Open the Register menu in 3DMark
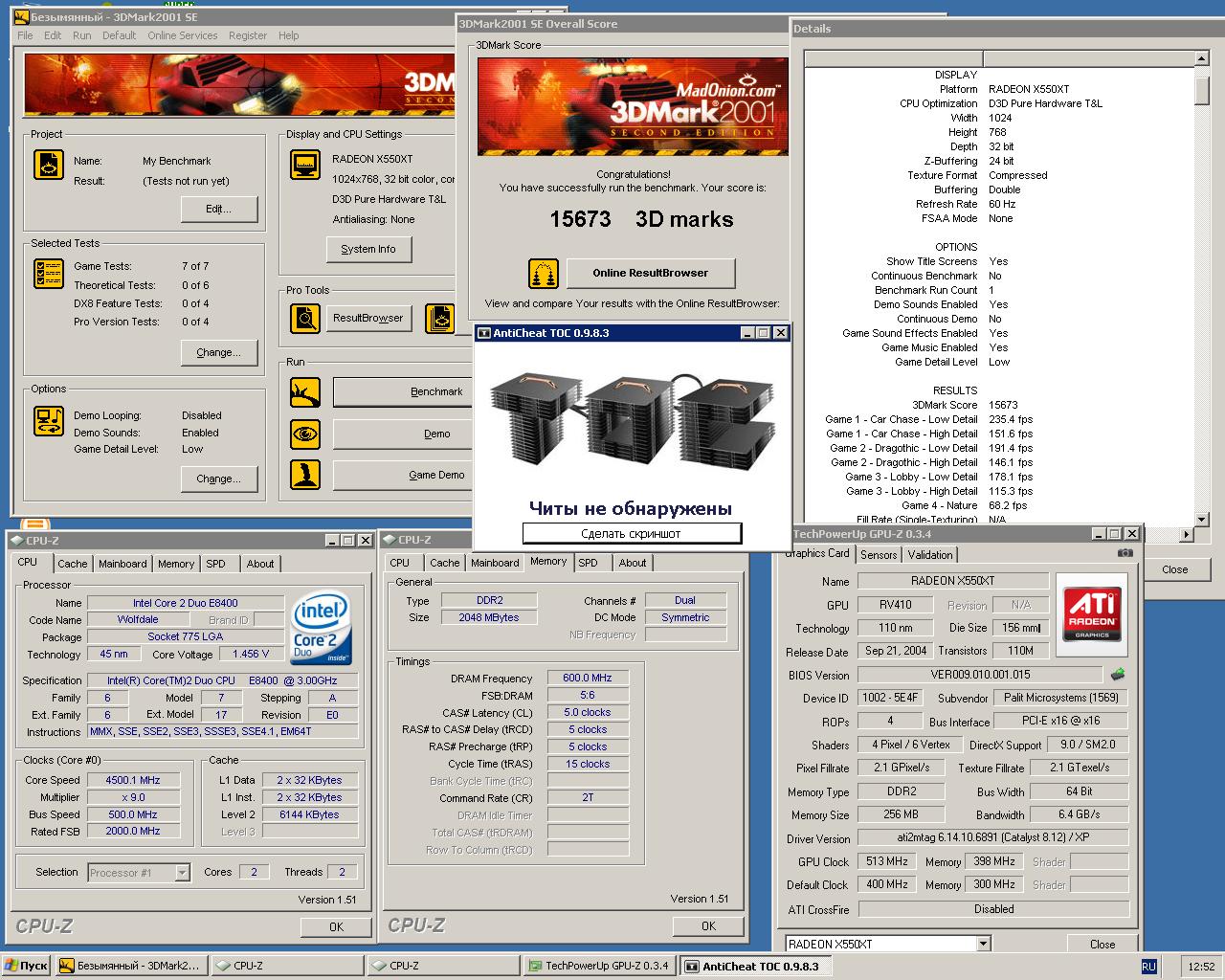 coord(248,35)
